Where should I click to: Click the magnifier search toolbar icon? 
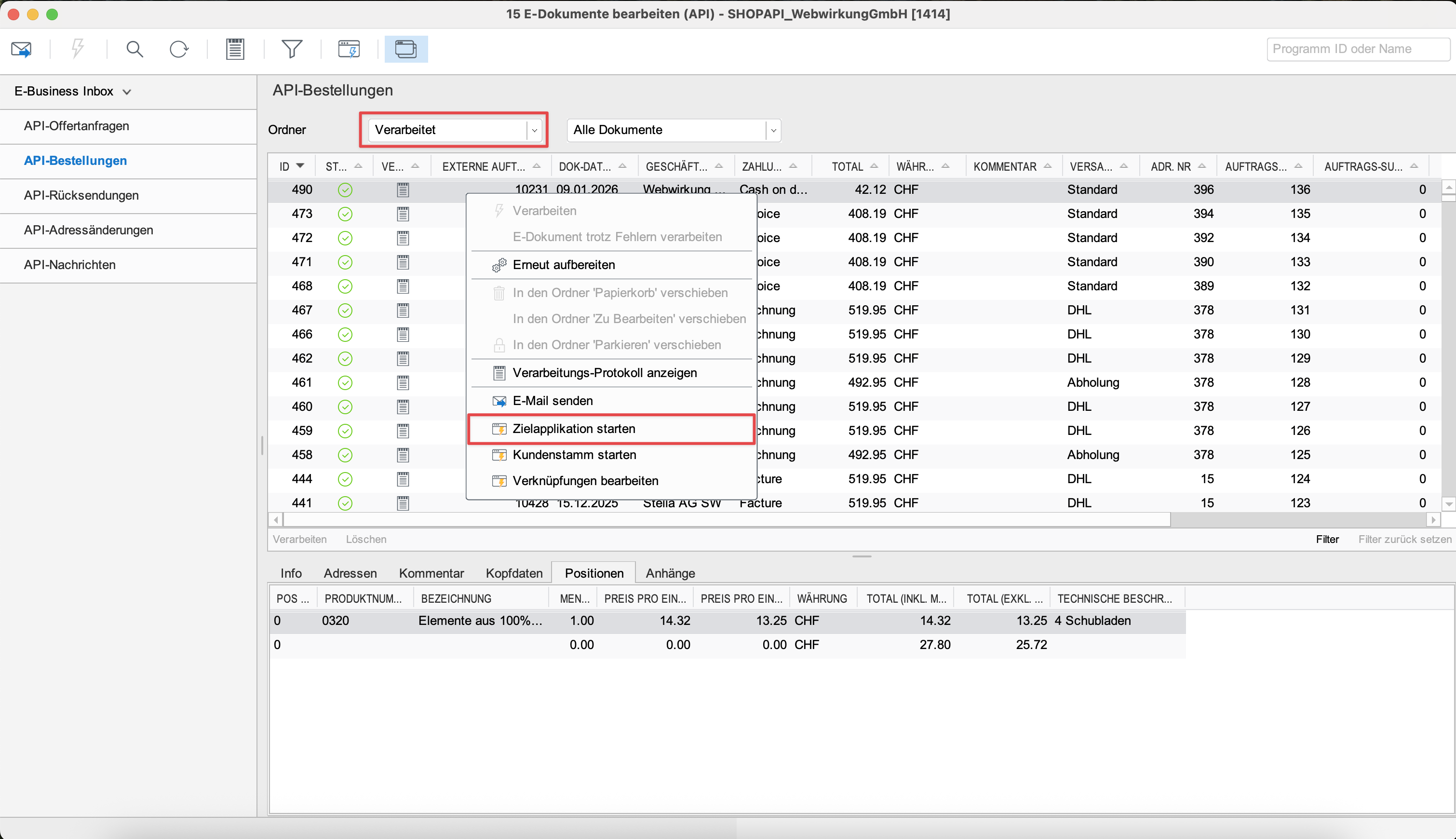[x=134, y=49]
